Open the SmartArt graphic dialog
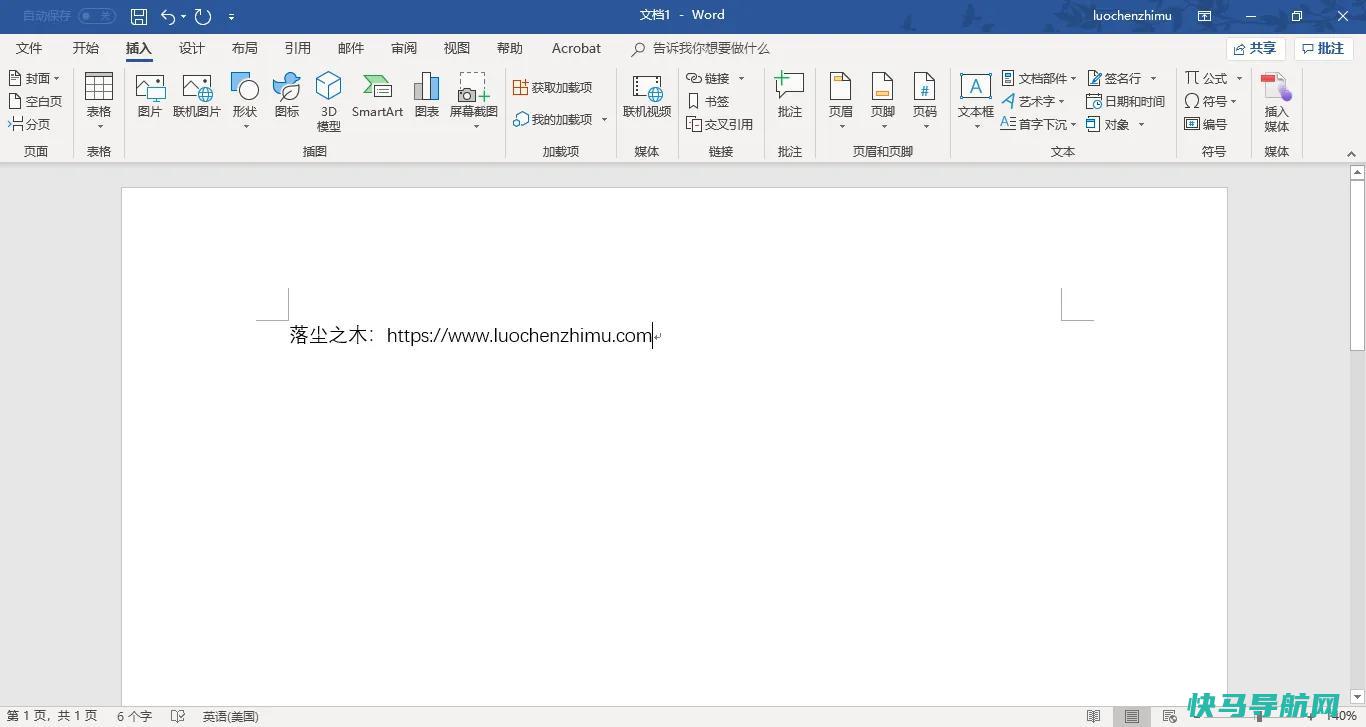The image size is (1366, 727). click(x=377, y=96)
